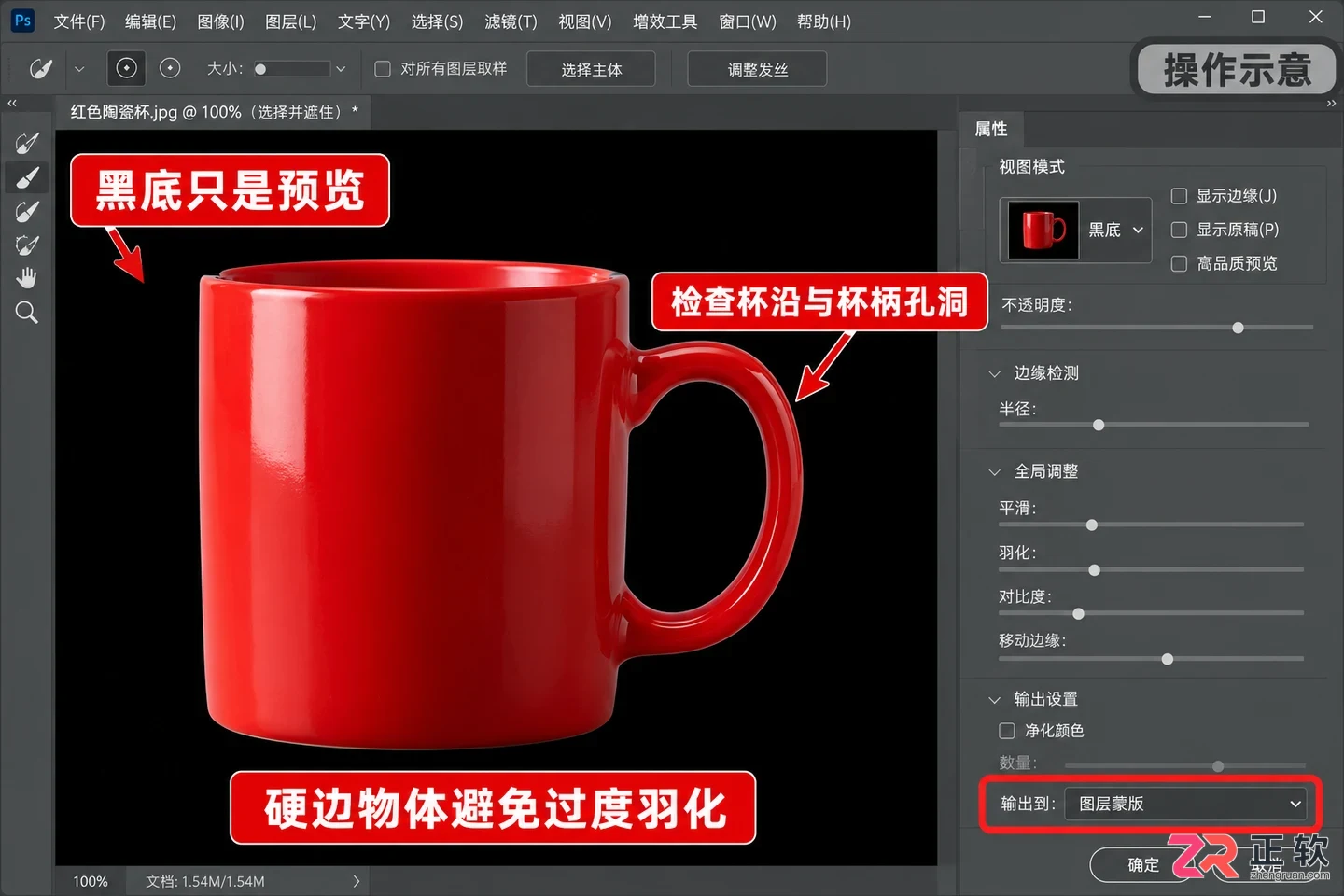Click the highlighted circular brush mode button
Image resolution: width=1344 pixels, height=896 pixels.
click(x=126, y=68)
